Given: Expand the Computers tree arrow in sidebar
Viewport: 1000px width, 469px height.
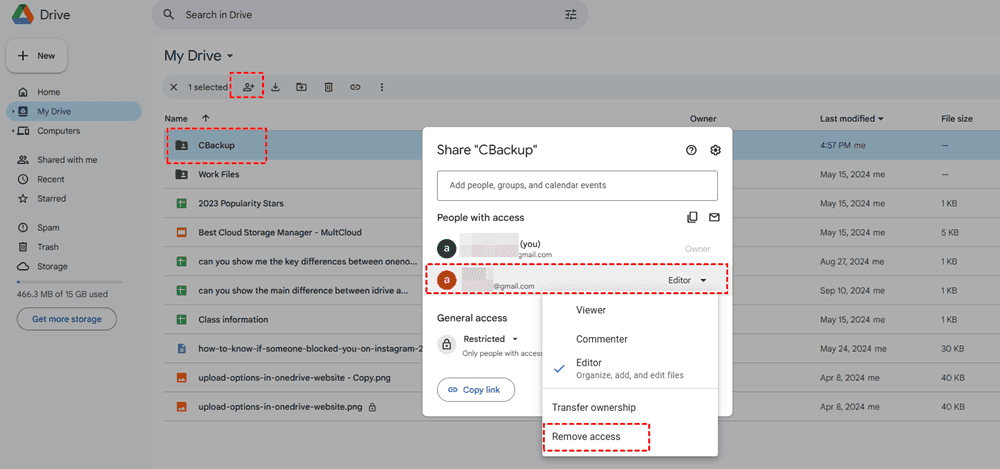Looking at the screenshot, I should point(13,131).
